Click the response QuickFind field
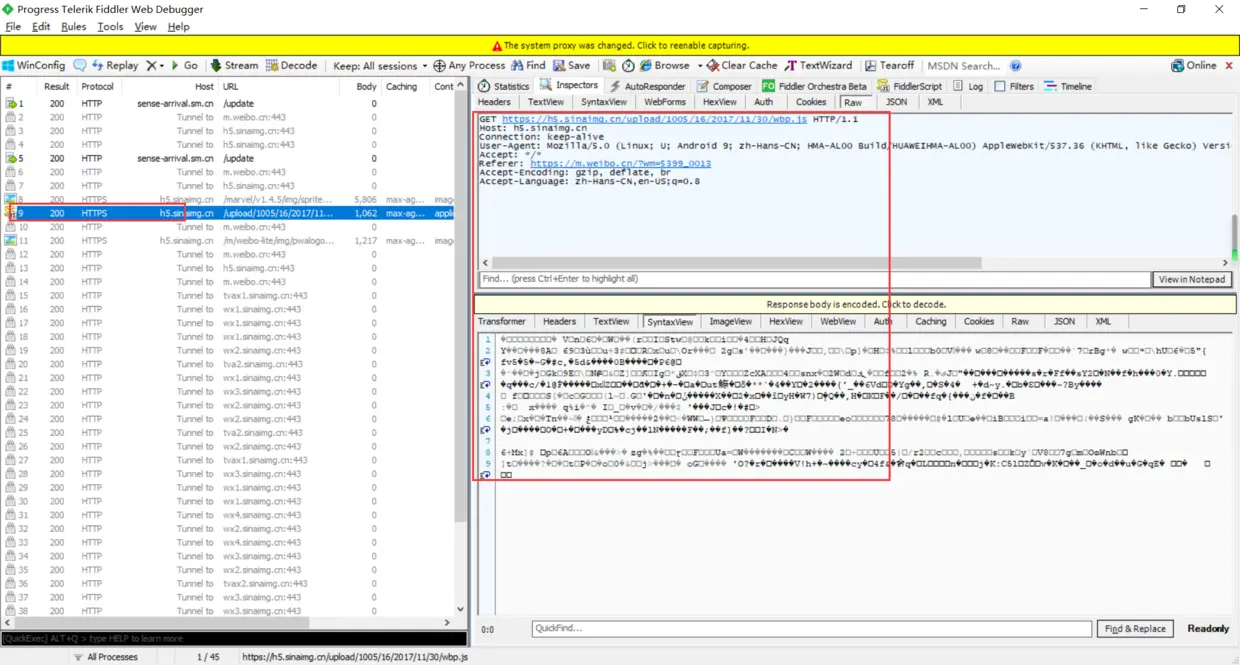The height and width of the screenshot is (665, 1240). click(811, 629)
